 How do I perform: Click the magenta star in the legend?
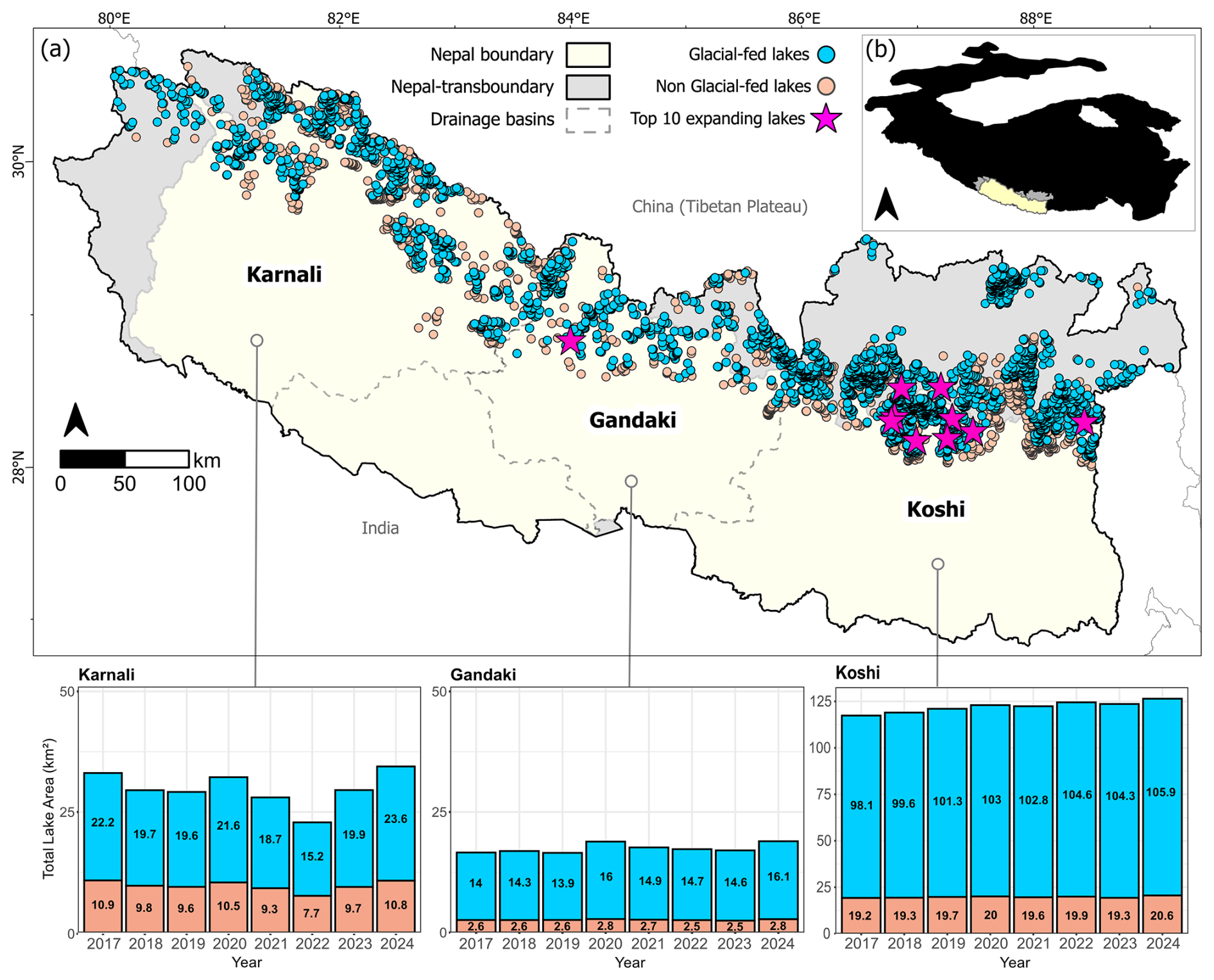click(826, 119)
